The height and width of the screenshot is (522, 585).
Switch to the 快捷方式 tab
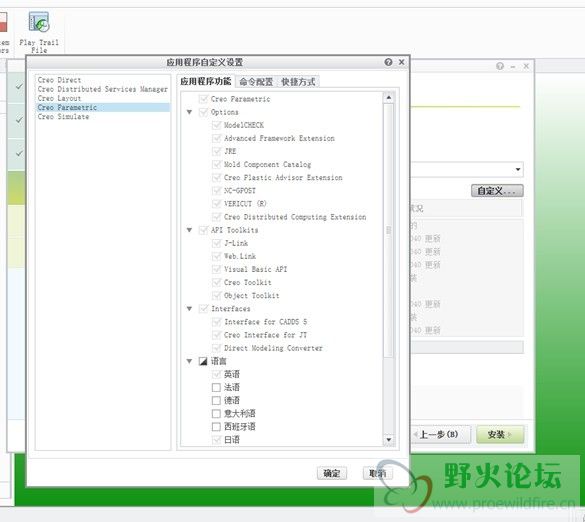tap(298, 82)
